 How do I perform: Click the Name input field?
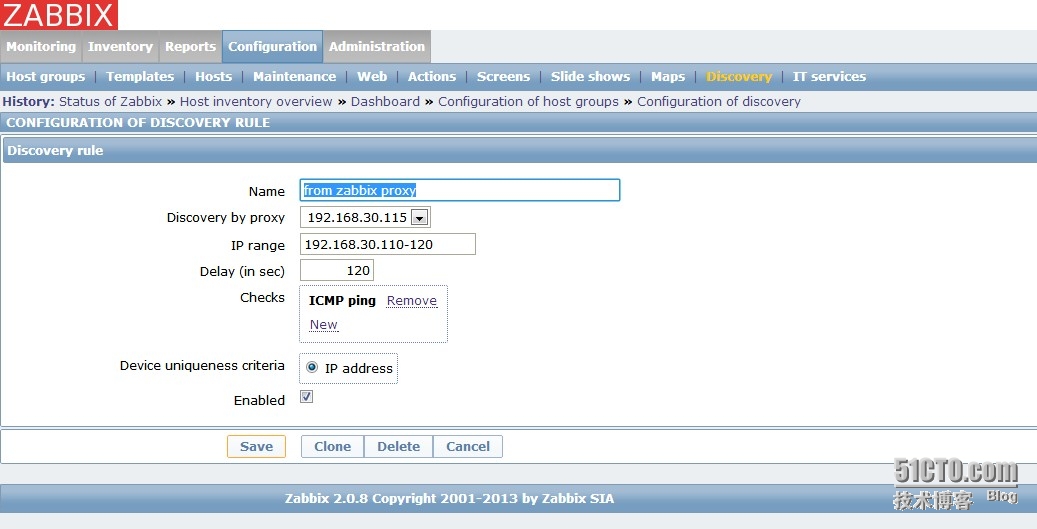460,190
